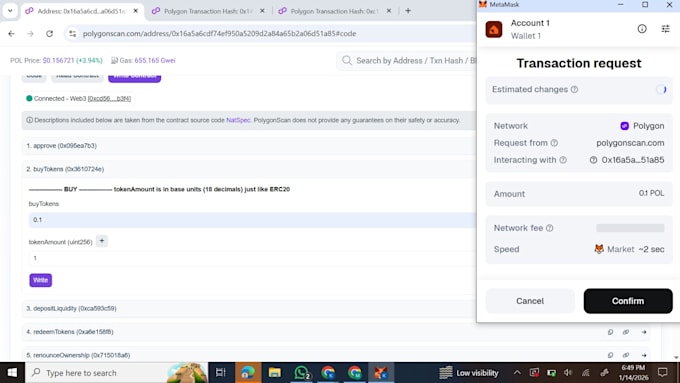
Task: Click the MetaMask Account 1 avatar icon
Action: 494,29
